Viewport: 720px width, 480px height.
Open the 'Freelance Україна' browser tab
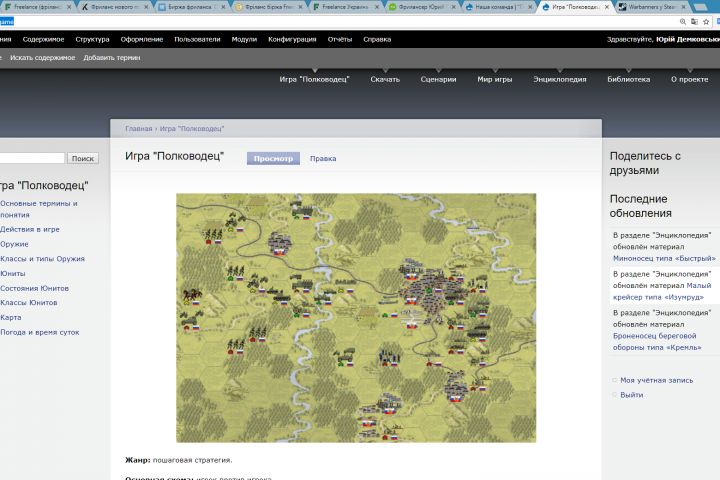click(345, 7)
